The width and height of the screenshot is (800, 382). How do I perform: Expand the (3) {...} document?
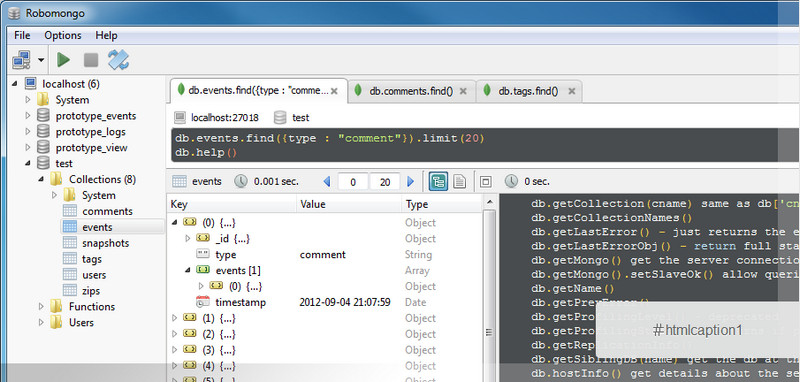tap(174, 349)
